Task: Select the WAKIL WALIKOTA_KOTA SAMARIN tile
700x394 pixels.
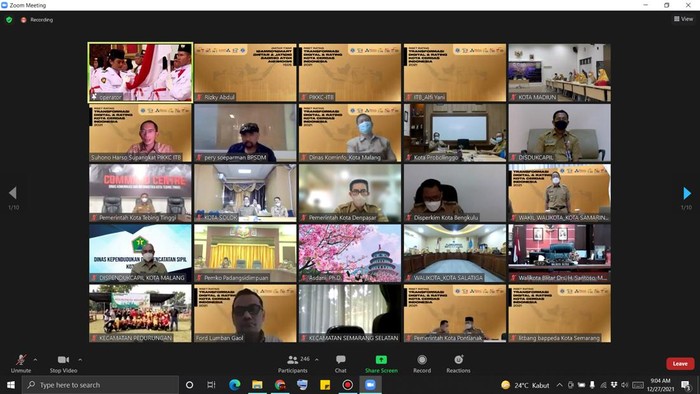Action: [x=560, y=193]
